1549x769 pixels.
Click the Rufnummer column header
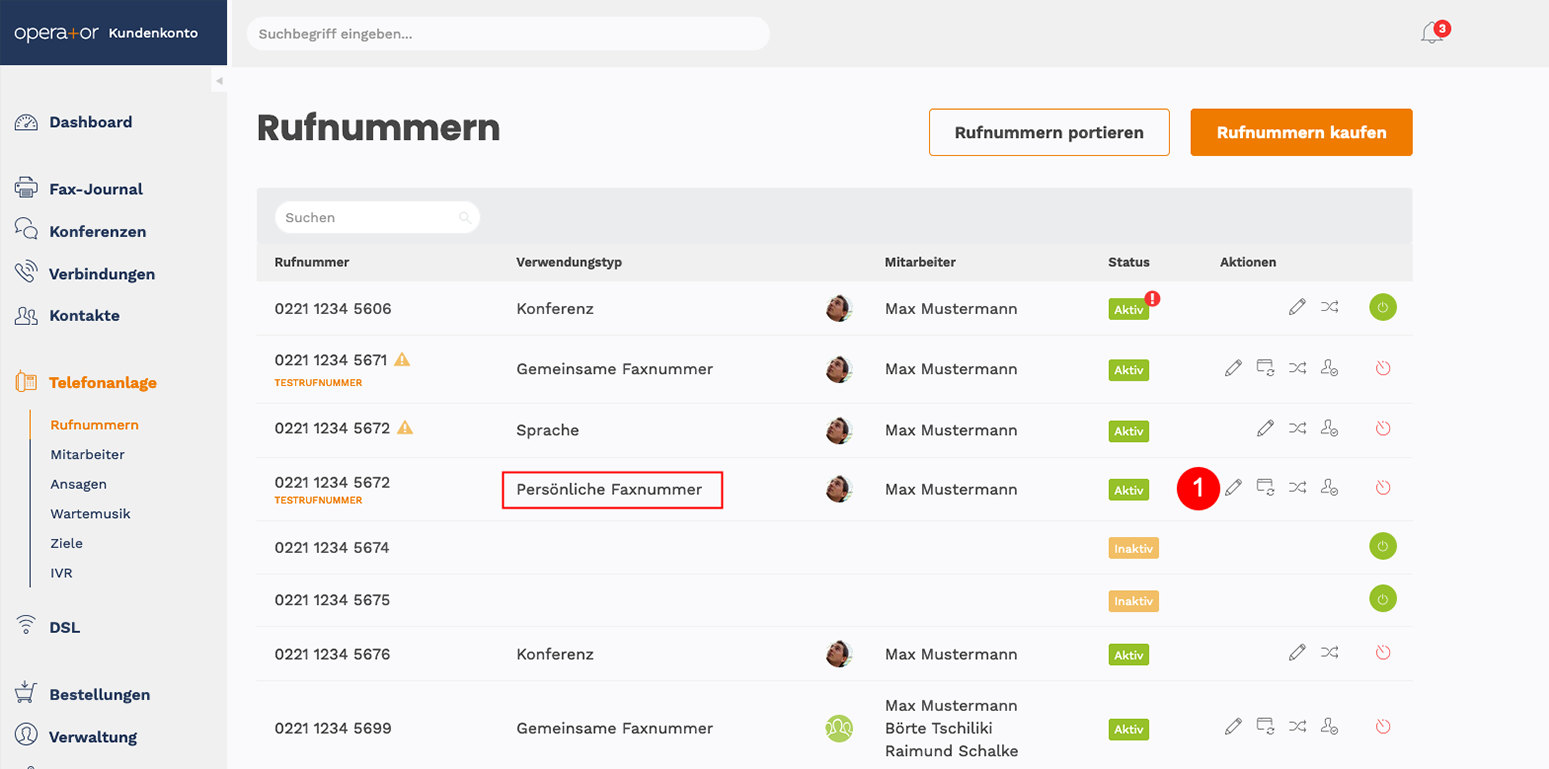(311, 262)
